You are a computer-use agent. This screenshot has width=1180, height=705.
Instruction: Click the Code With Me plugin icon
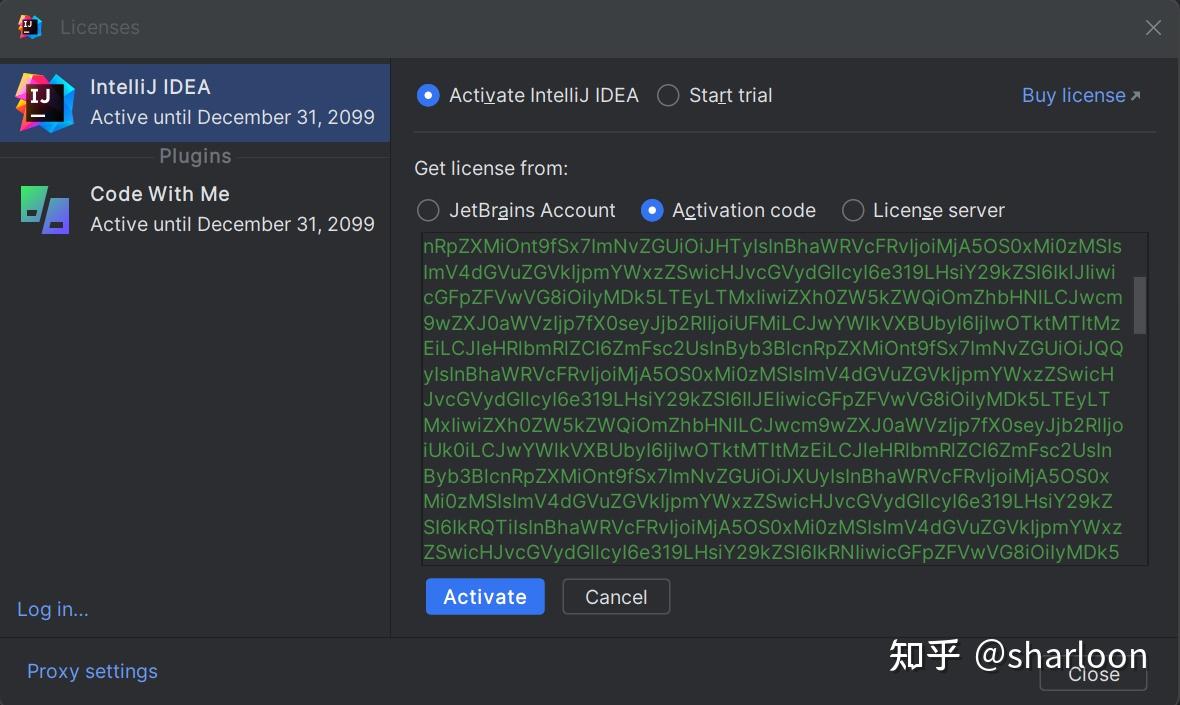[x=44, y=208]
